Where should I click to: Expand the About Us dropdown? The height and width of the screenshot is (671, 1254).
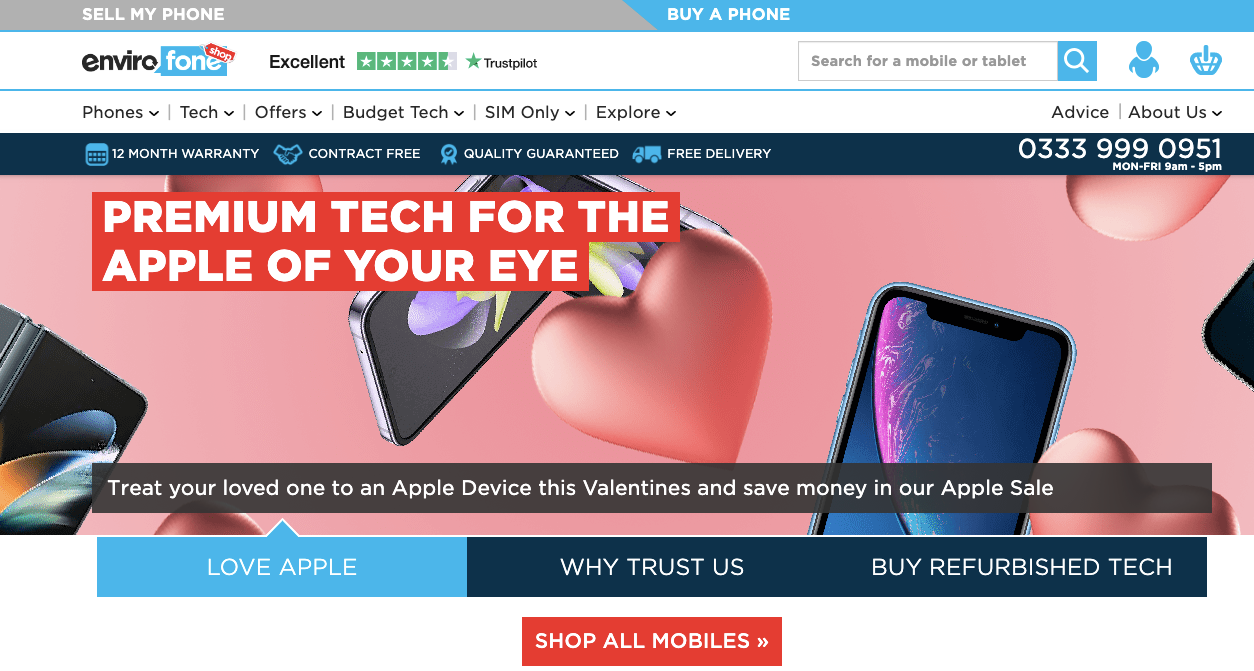point(1175,112)
